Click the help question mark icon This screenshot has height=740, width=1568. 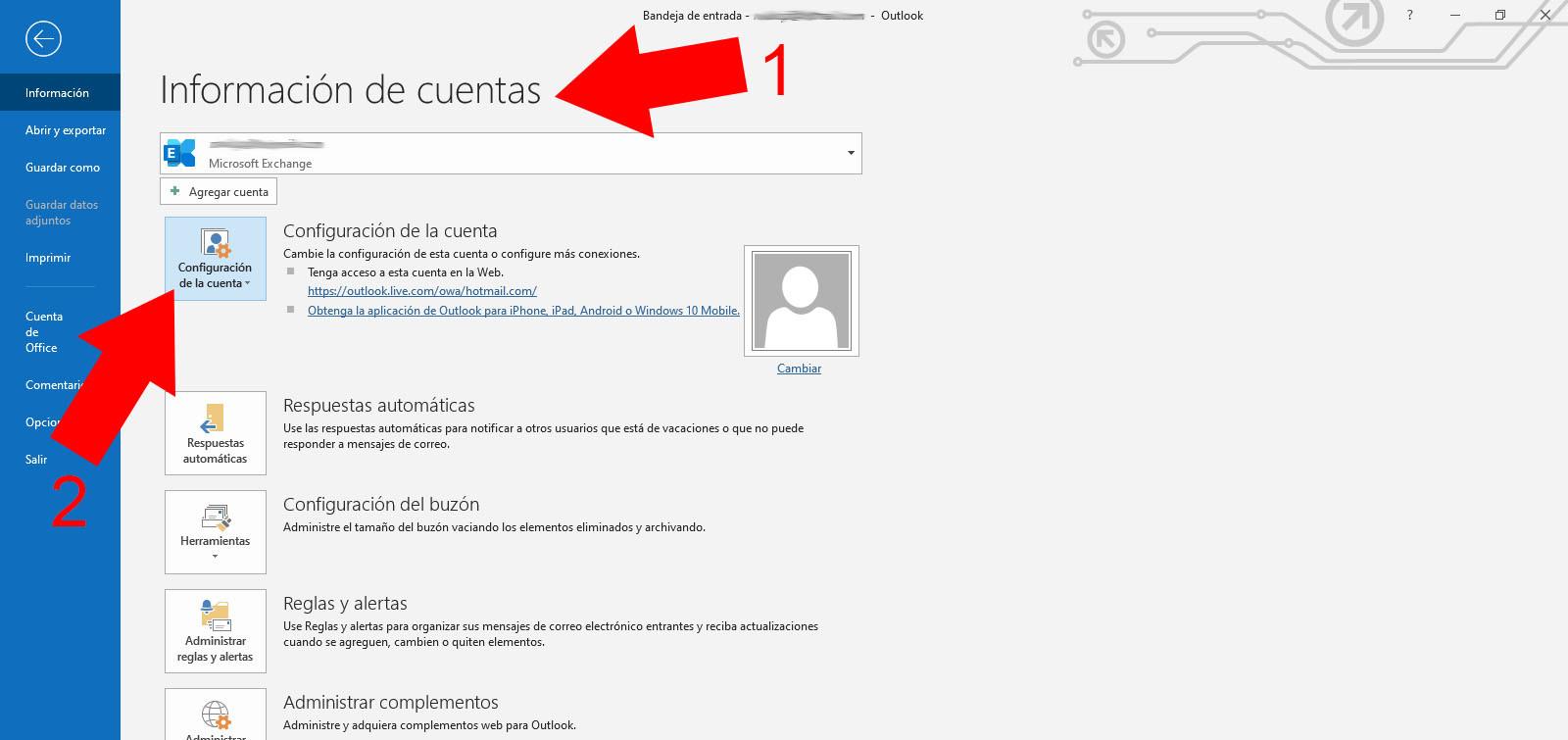click(1410, 15)
